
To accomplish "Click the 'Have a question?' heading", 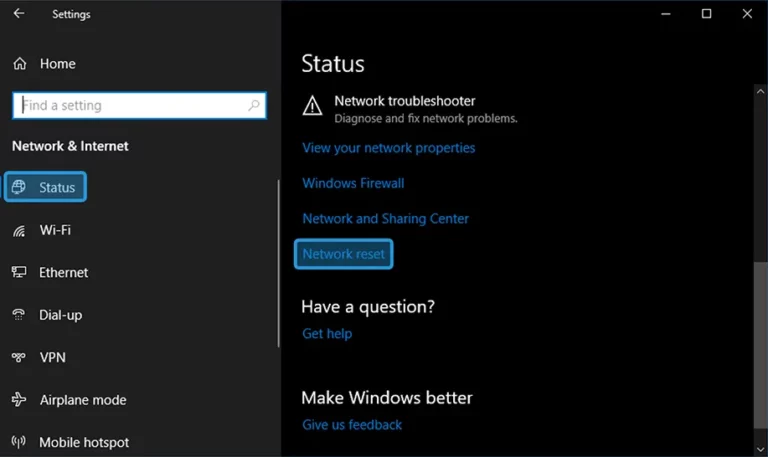I will pos(368,307).
